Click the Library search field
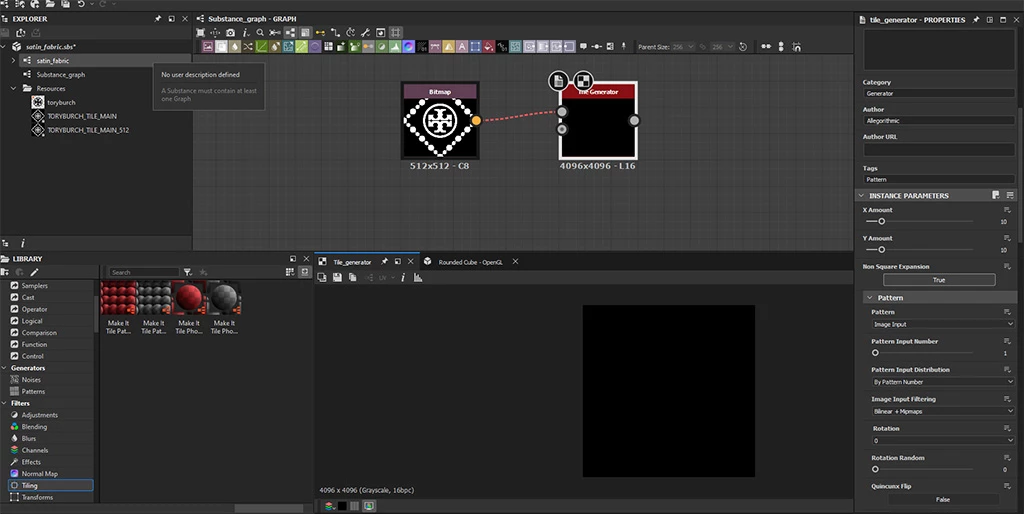The height and width of the screenshot is (514, 1024). tap(144, 272)
